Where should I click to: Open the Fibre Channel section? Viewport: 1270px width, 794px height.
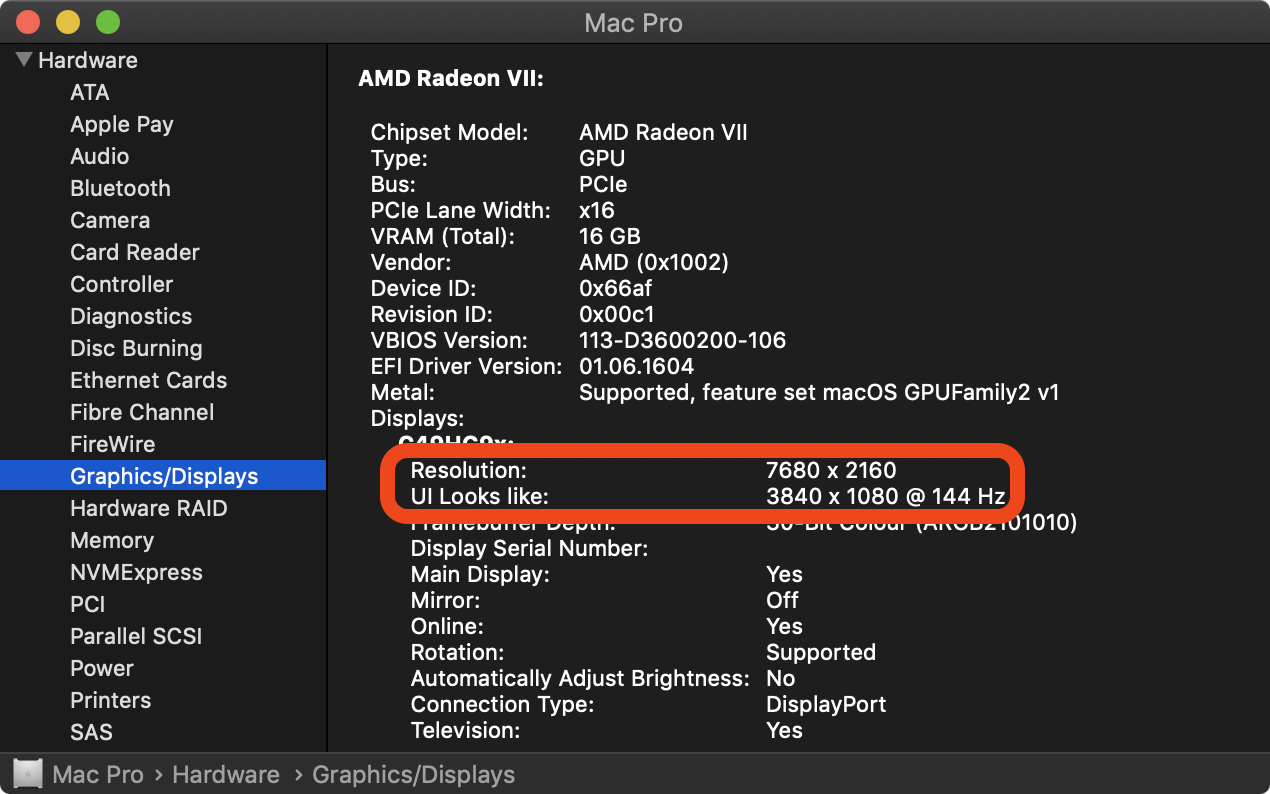coord(142,412)
